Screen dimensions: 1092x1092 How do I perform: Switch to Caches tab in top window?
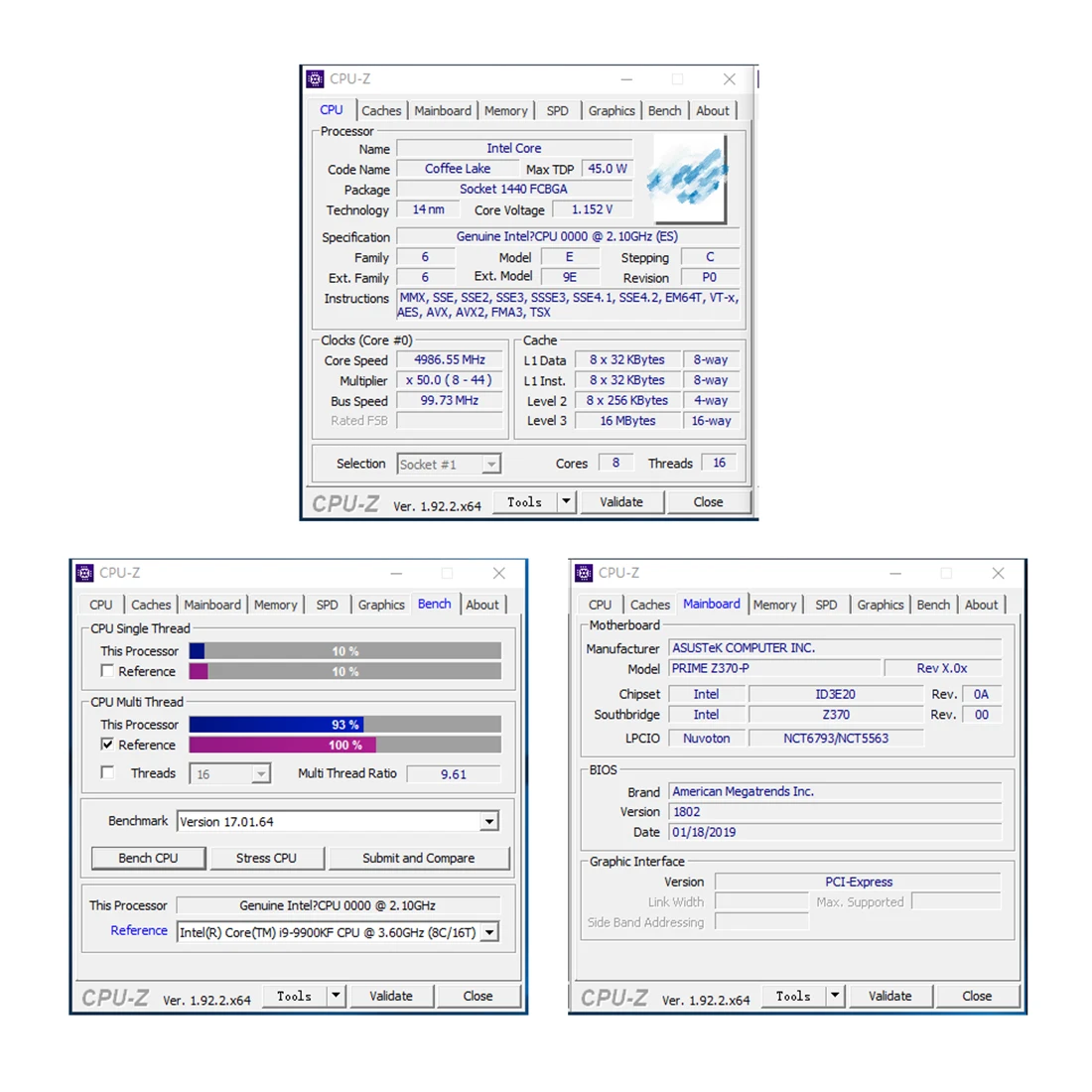click(381, 111)
